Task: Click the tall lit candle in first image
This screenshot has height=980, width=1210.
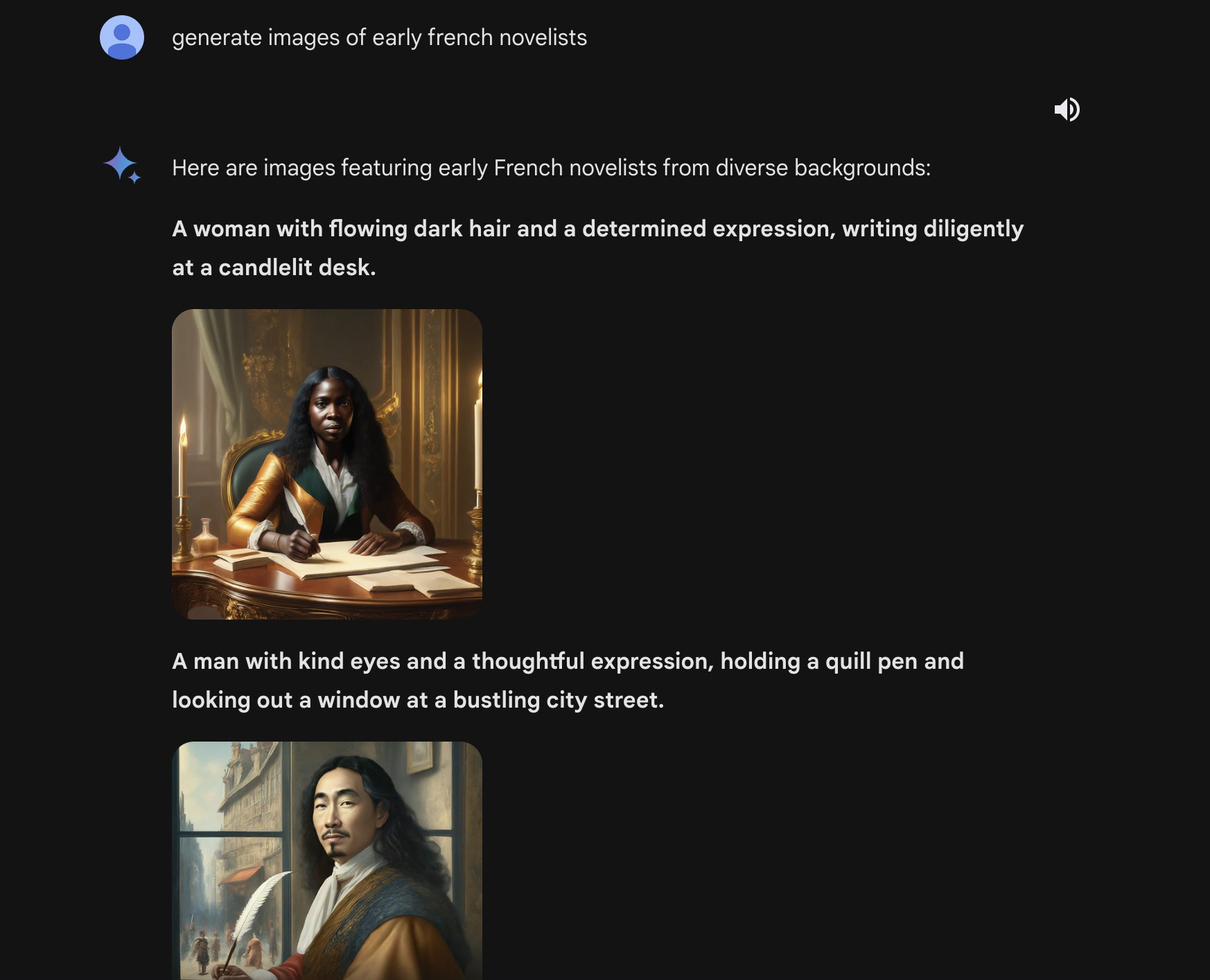Action: (477, 433)
